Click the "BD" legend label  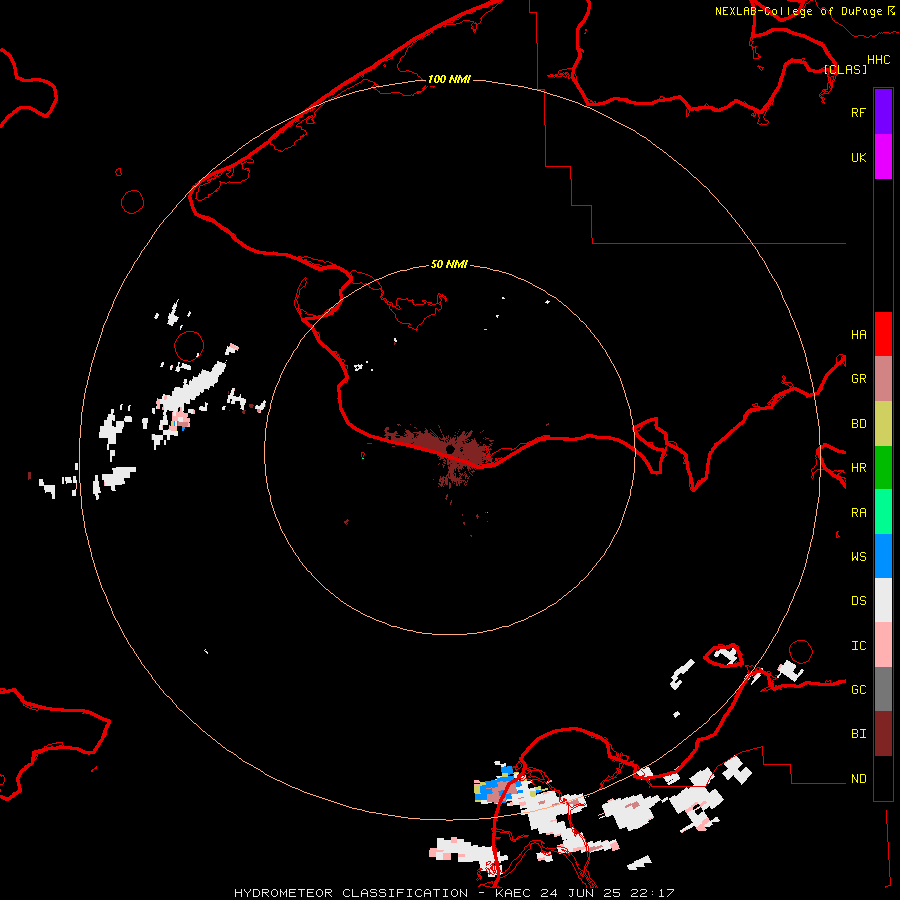(858, 424)
